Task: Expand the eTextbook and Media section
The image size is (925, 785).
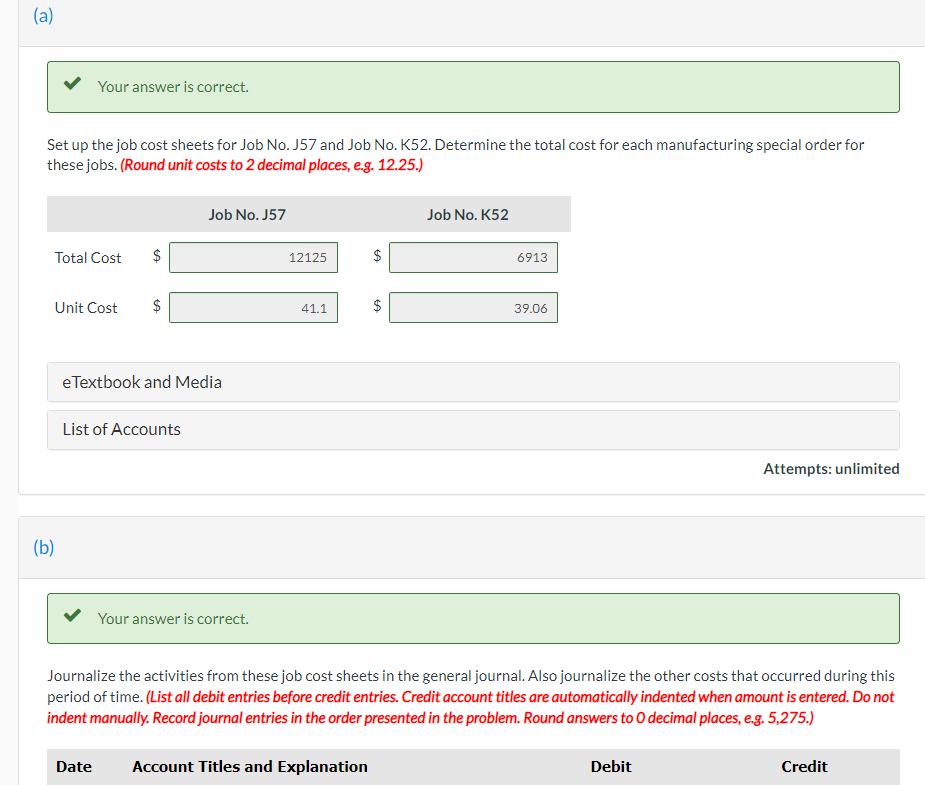Action: pyautogui.click(x=473, y=382)
